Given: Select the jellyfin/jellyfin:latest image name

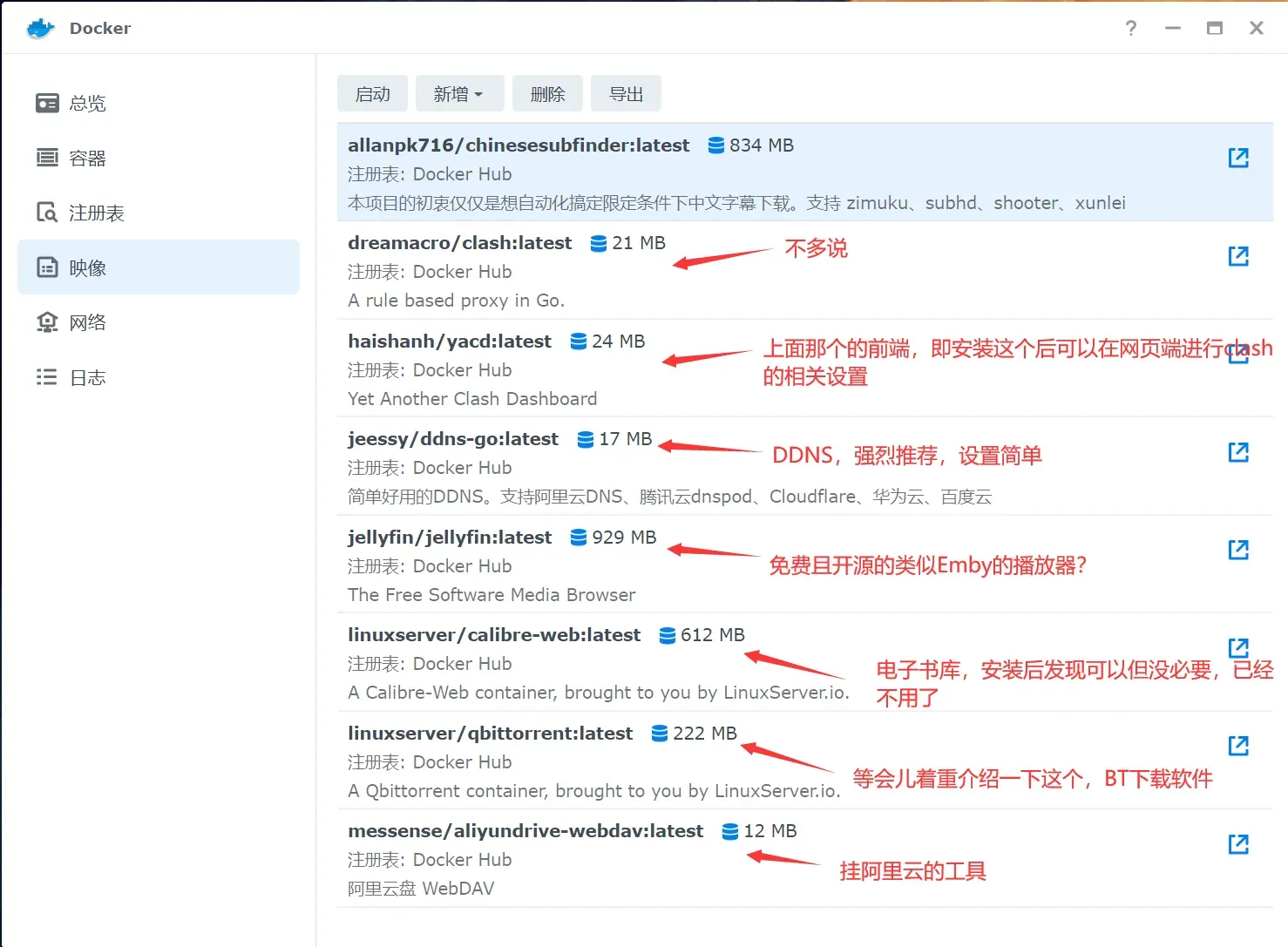Looking at the screenshot, I should (x=450, y=538).
